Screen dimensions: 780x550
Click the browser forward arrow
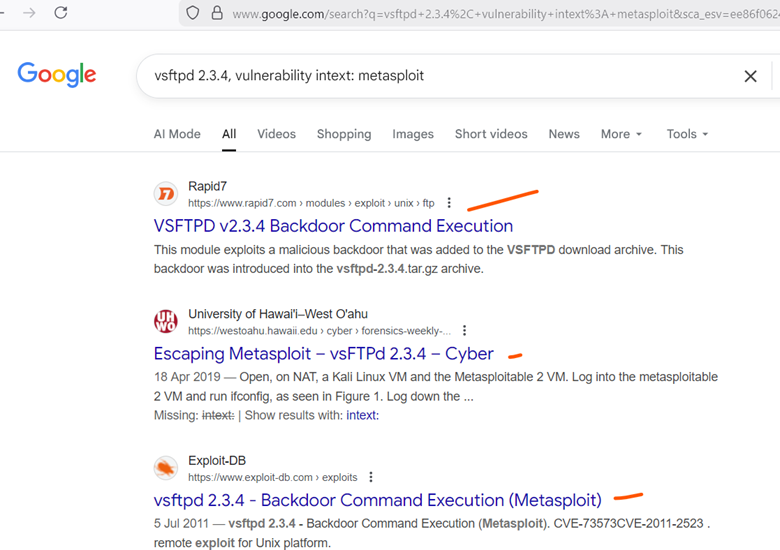coord(29,13)
